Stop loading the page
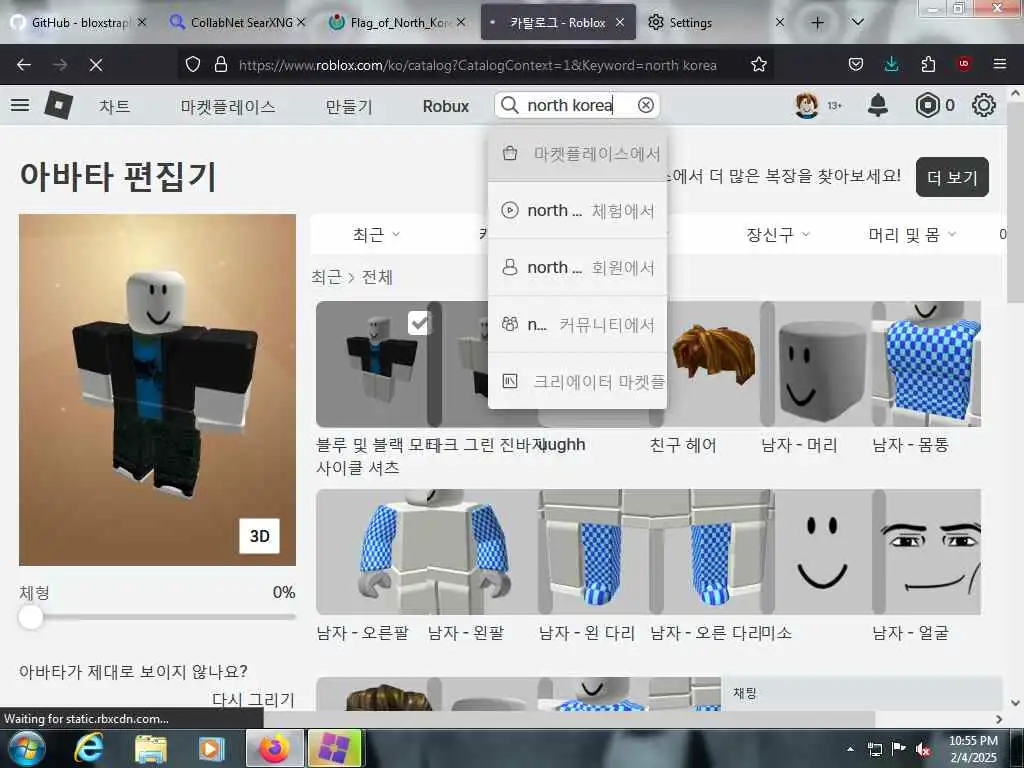1024x768 pixels. (95, 65)
